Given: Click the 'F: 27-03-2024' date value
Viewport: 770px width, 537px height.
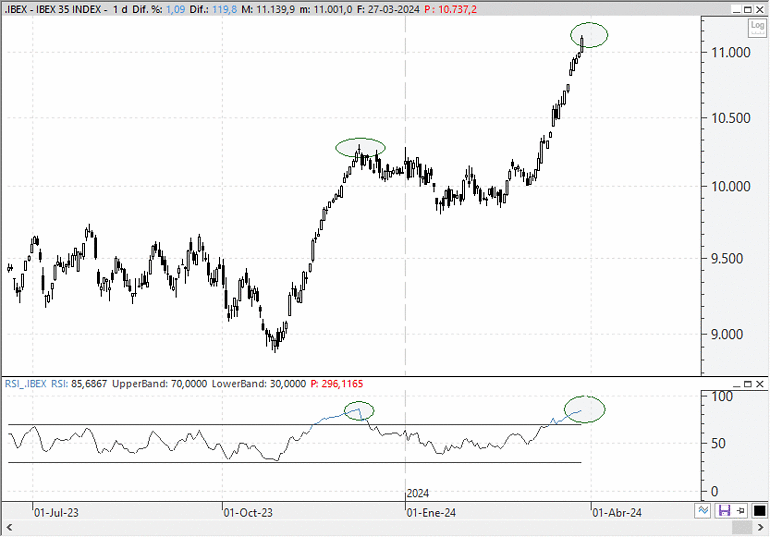Looking at the screenshot, I should (388, 9).
